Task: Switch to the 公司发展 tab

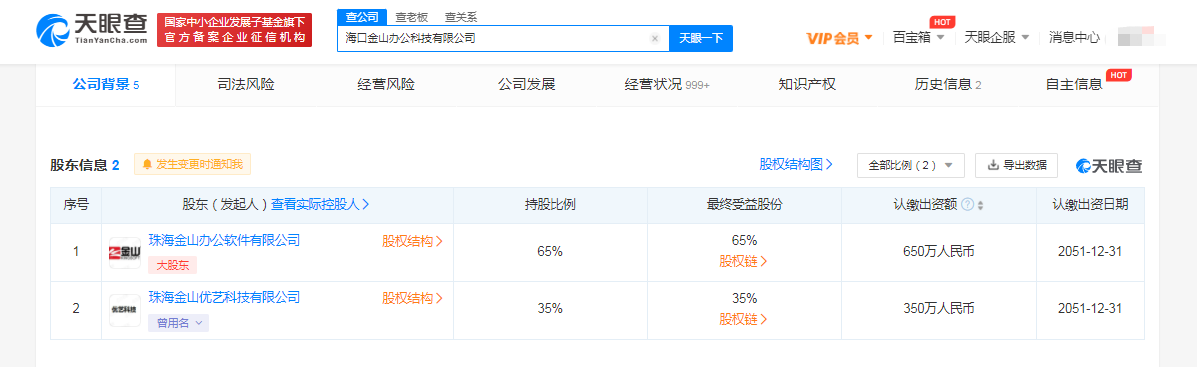Action: point(526,85)
